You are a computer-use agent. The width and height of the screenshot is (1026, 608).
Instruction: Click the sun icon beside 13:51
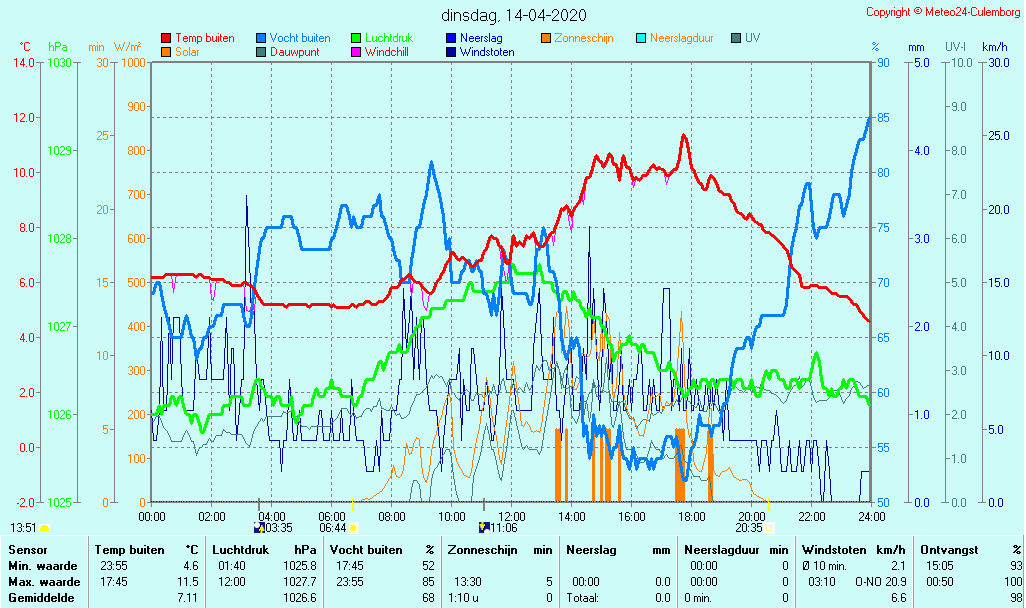point(44,528)
